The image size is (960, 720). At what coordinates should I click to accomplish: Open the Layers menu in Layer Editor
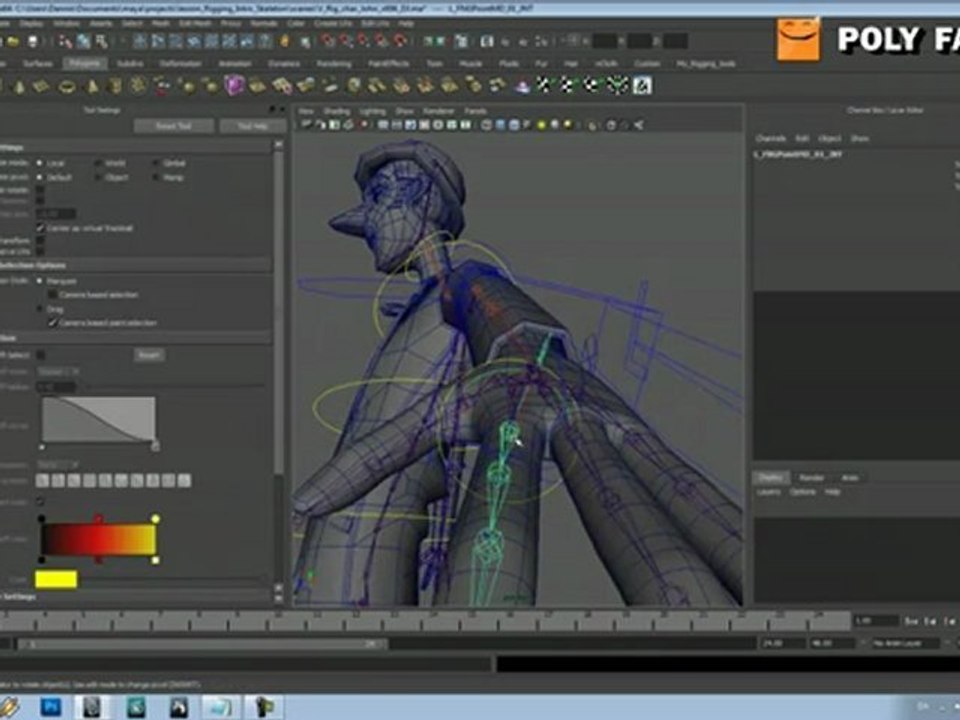tap(768, 492)
